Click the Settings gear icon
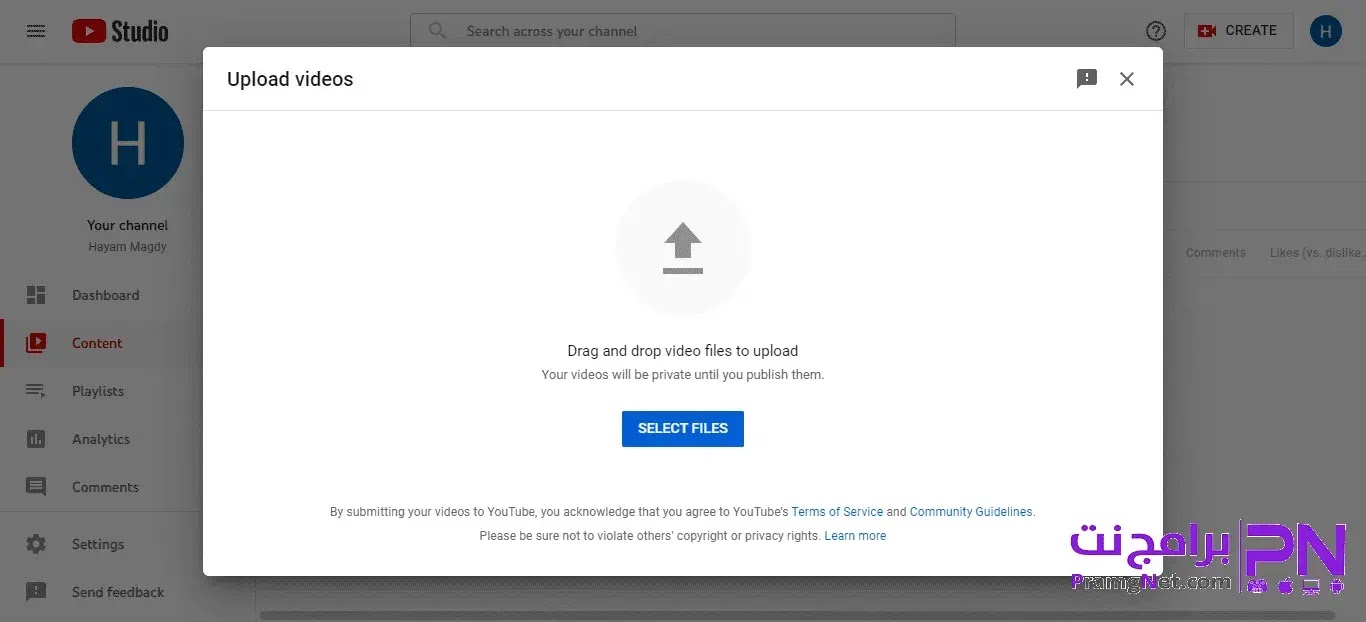 pos(36,544)
